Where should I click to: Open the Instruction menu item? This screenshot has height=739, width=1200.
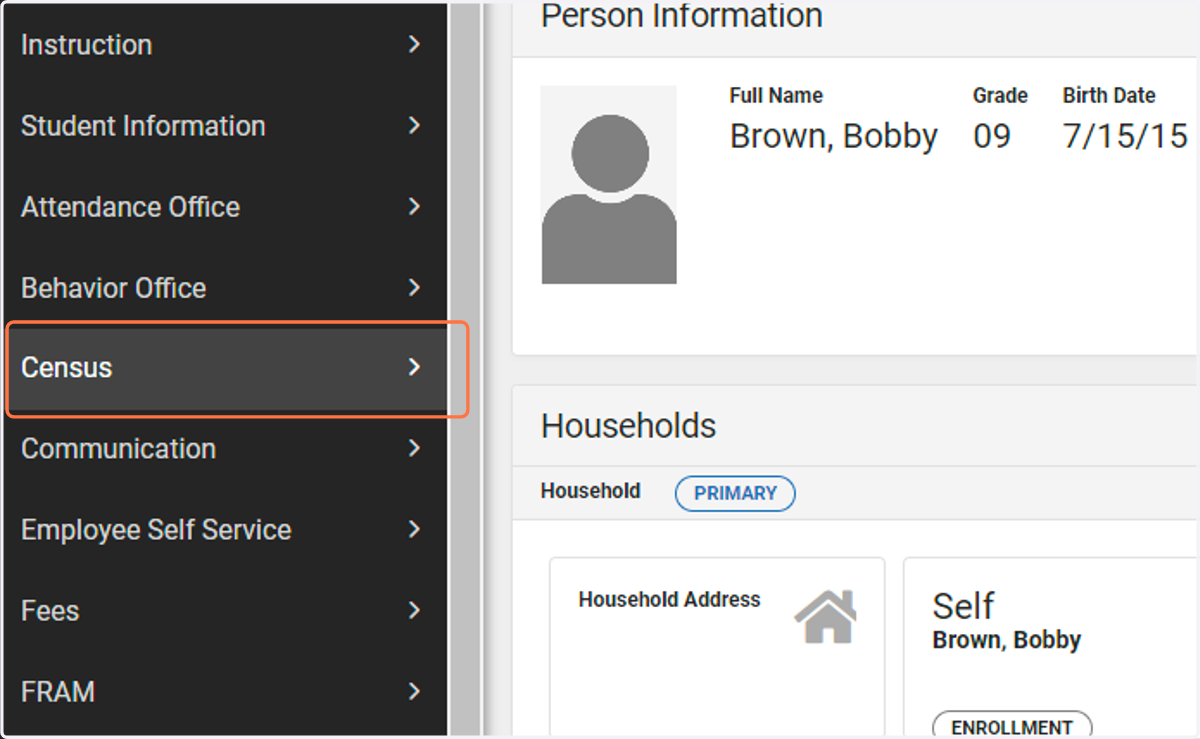[224, 45]
